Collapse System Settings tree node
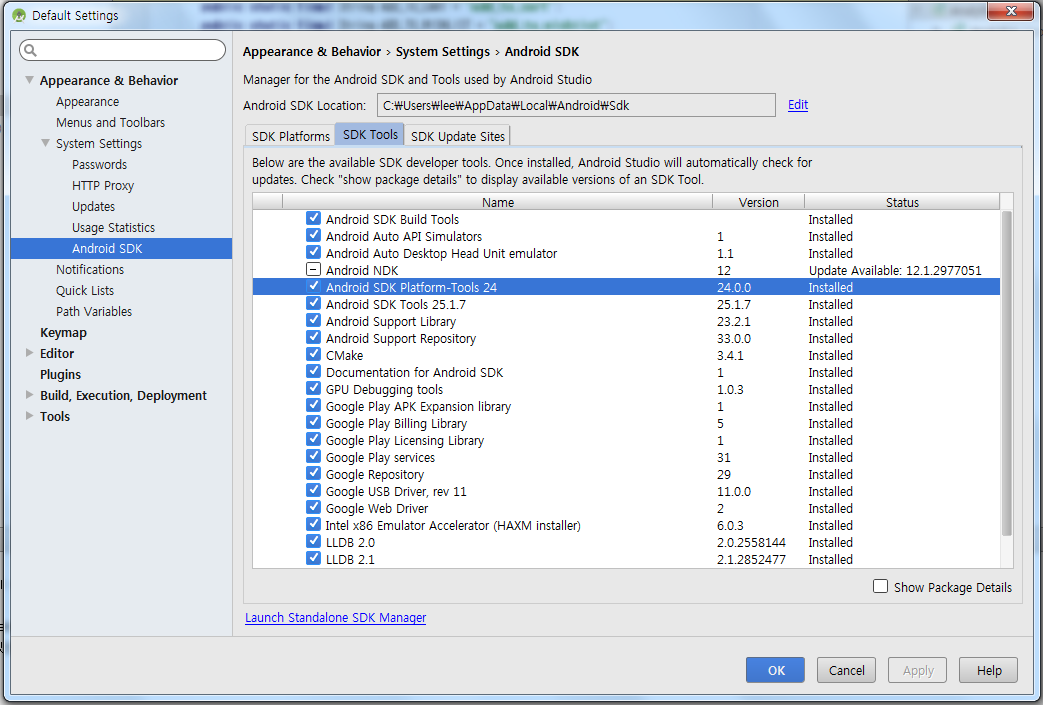The width and height of the screenshot is (1043, 705). tap(45, 143)
